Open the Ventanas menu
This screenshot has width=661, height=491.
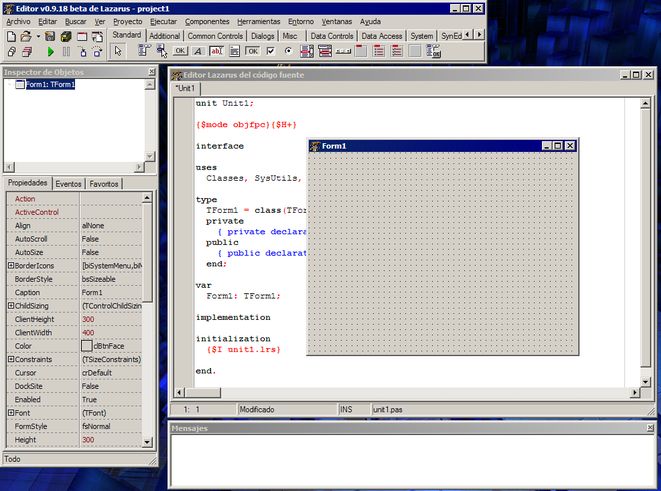point(336,21)
